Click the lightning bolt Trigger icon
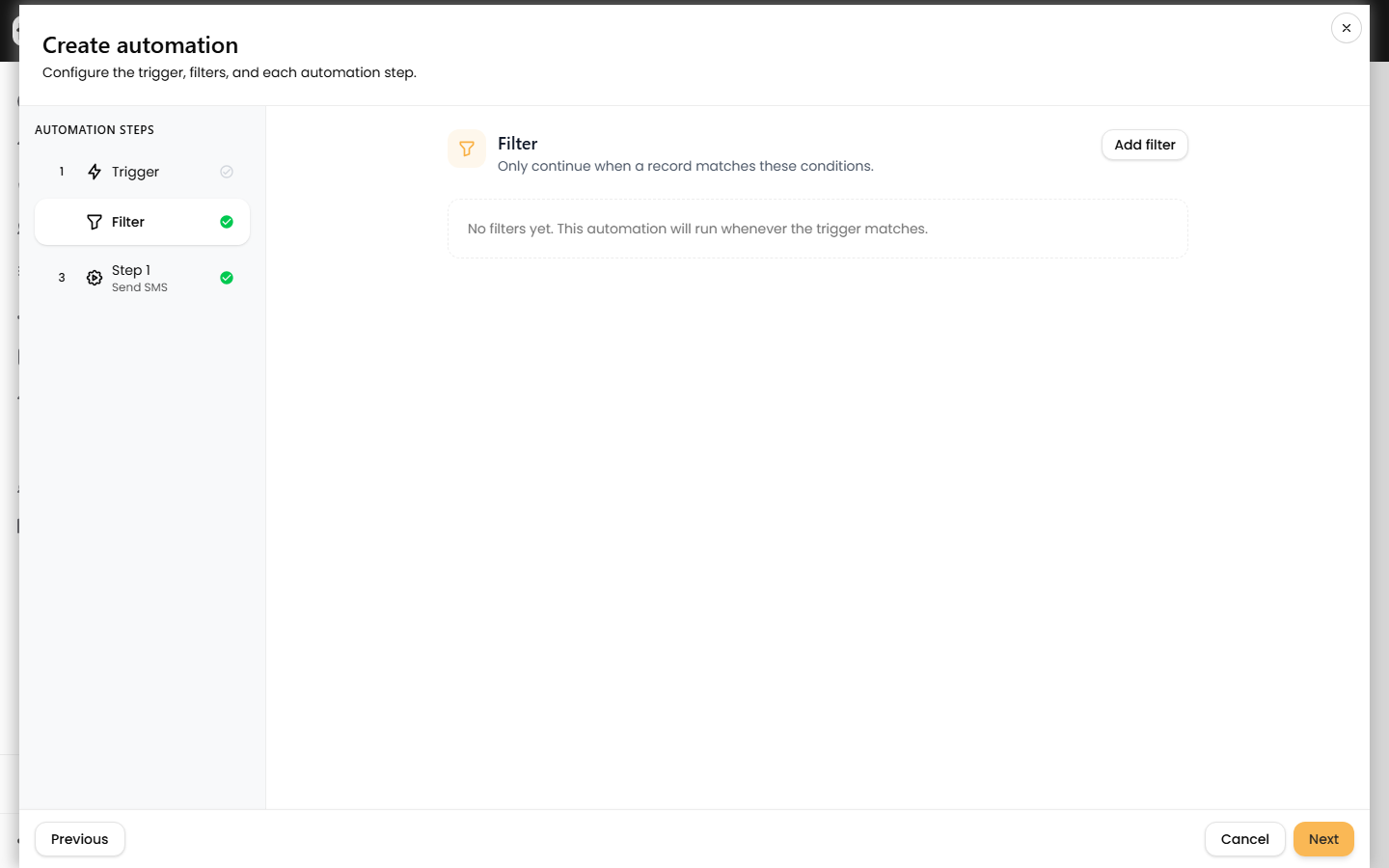The image size is (1389, 868). tap(95, 172)
